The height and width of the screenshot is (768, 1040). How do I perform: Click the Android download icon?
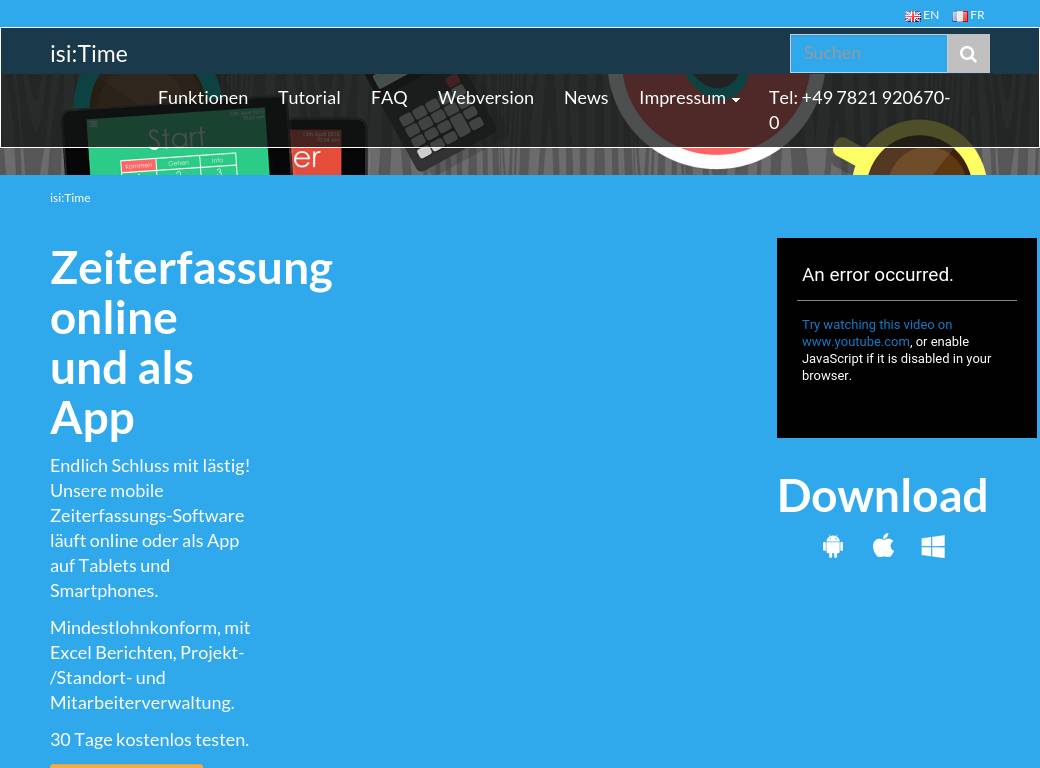pyautogui.click(x=832, y=546)
